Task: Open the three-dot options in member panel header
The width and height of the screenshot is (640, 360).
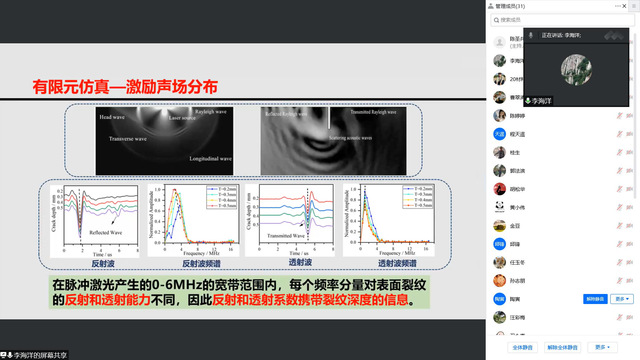Action: [618, 6]
